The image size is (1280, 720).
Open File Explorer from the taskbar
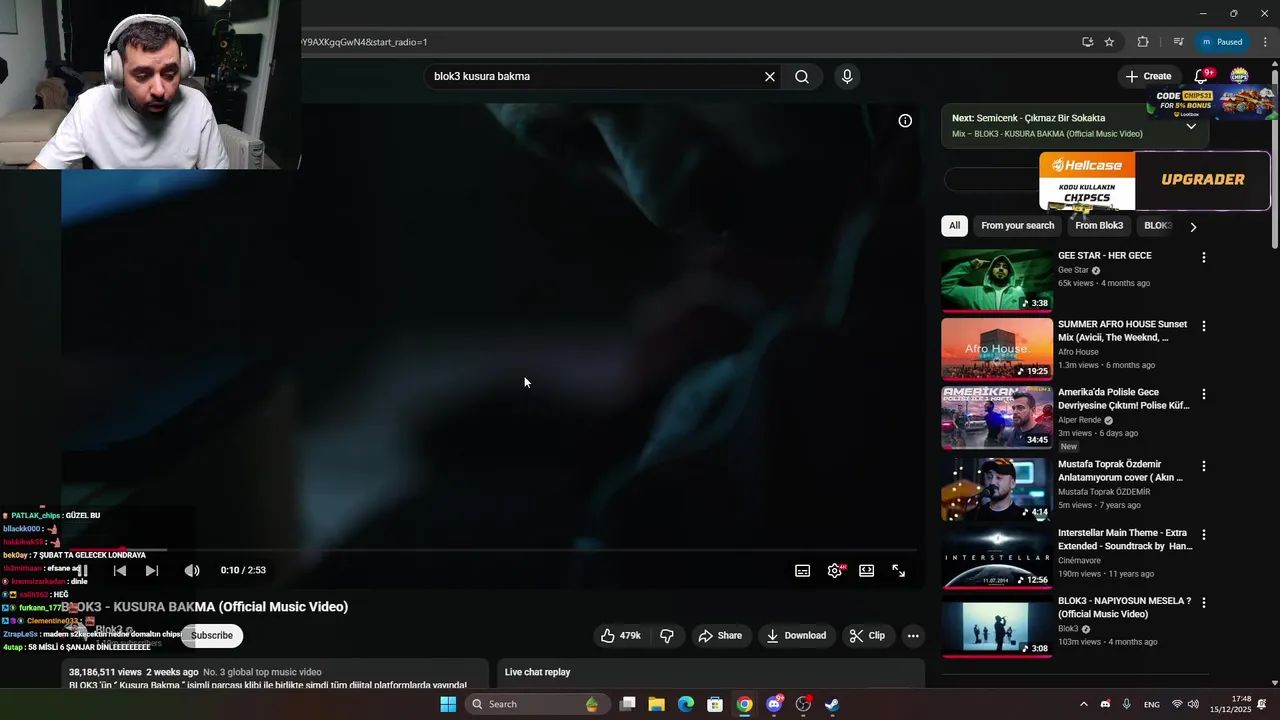coord(657,704)
